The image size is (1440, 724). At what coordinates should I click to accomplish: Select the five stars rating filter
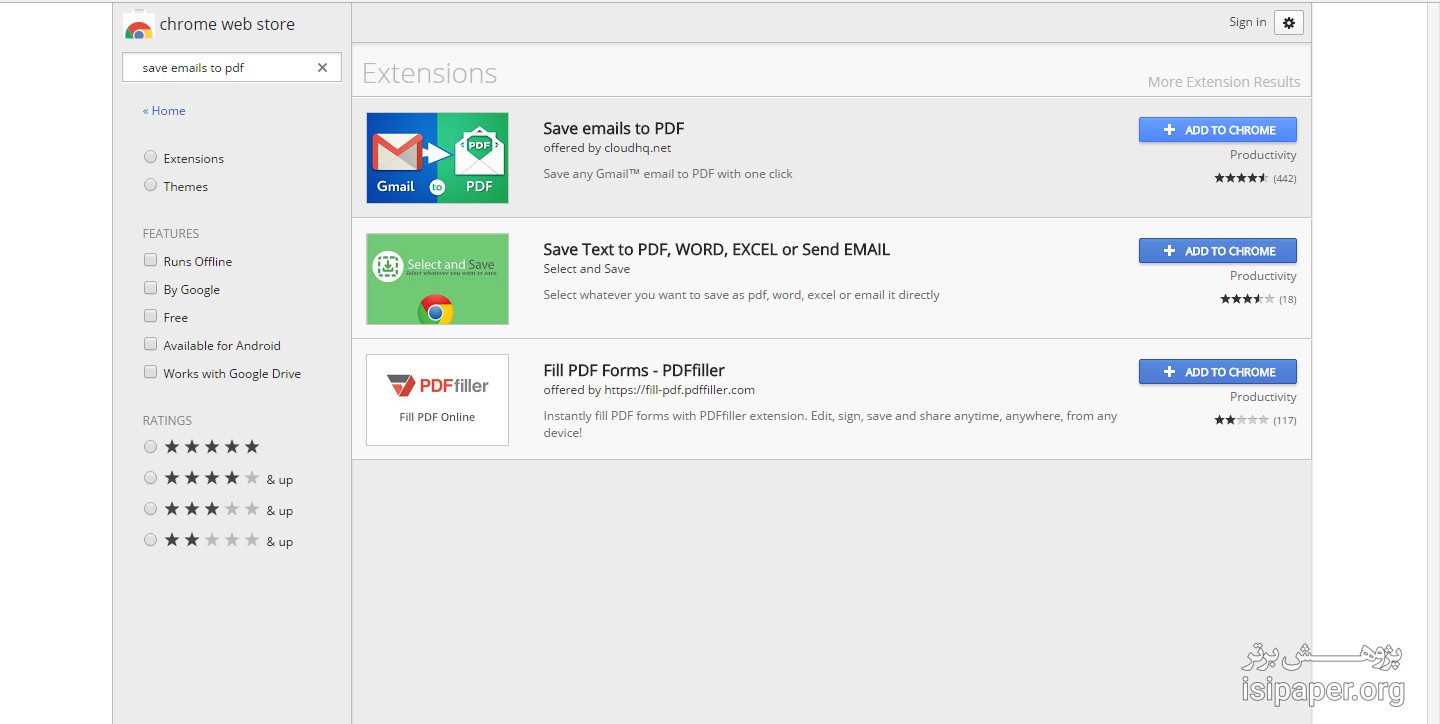[x=150, y=447]
